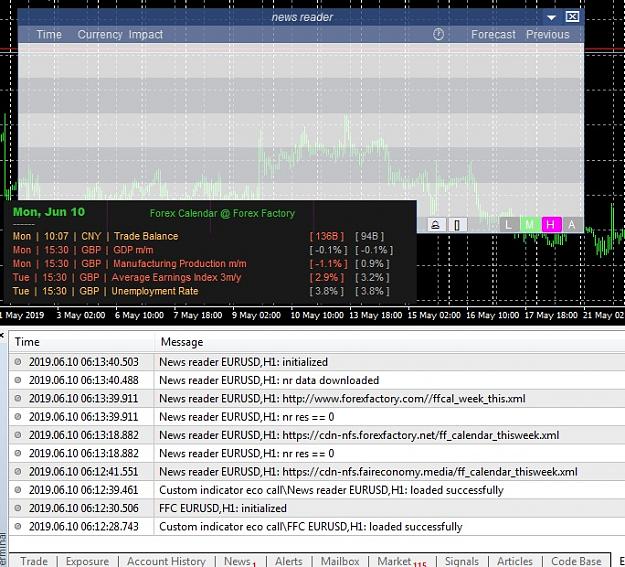The height and width of the screenshot is (567, 625).
Task: Click the info icon on 06:12:28.743 log row
Action: pos(18,527)
